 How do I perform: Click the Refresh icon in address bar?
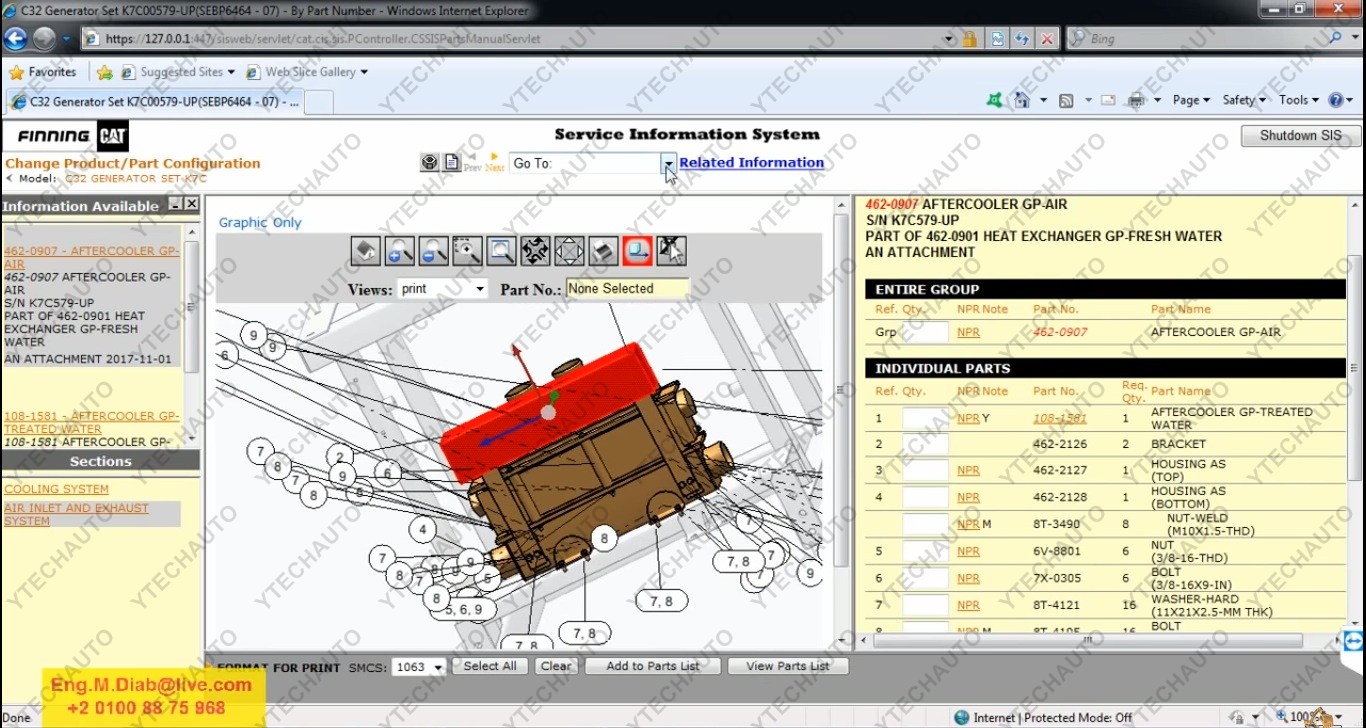pyautogui.click(x=1021, y=39)
